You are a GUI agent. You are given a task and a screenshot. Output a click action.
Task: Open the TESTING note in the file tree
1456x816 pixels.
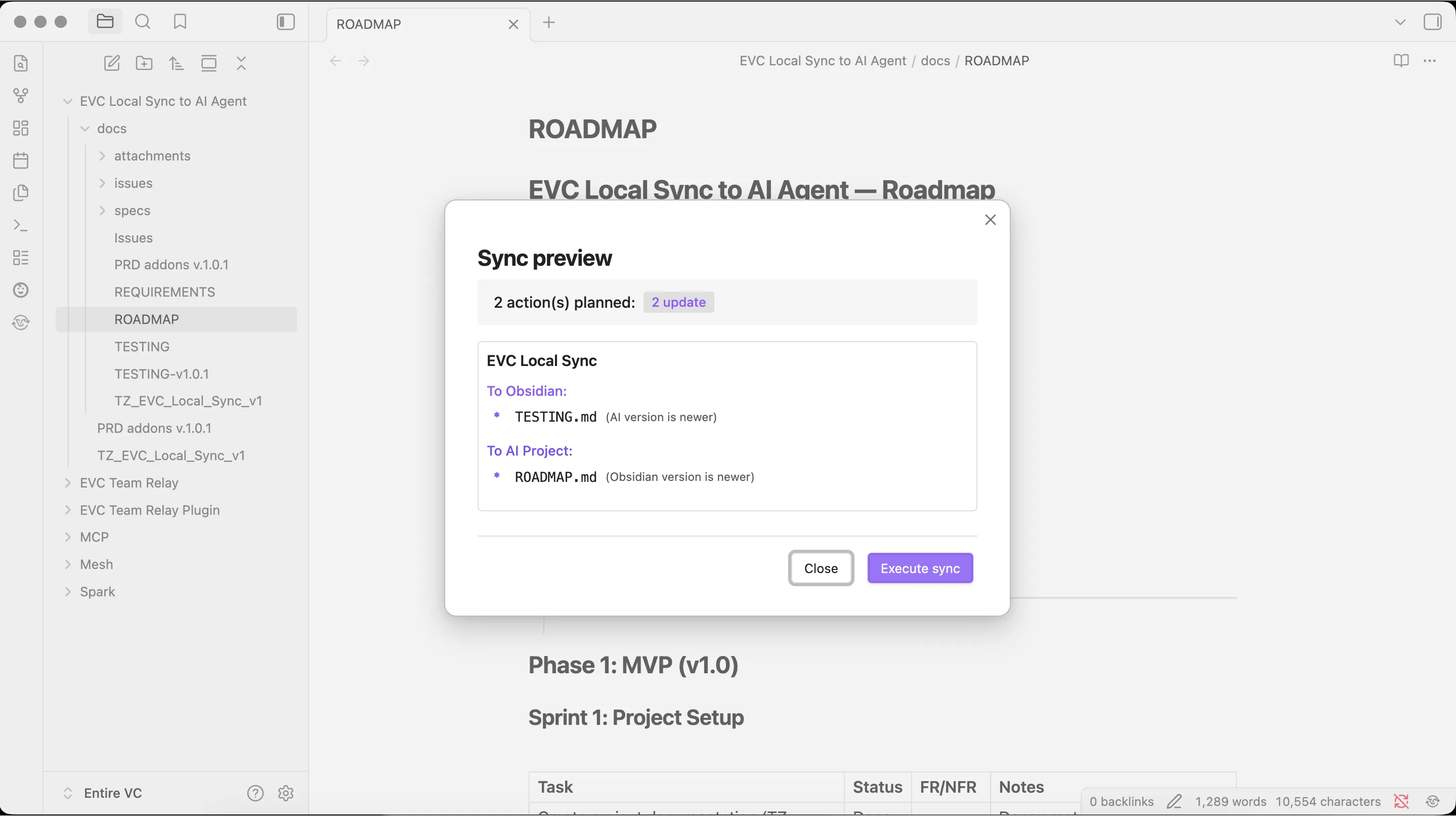[x=142, y=347]
